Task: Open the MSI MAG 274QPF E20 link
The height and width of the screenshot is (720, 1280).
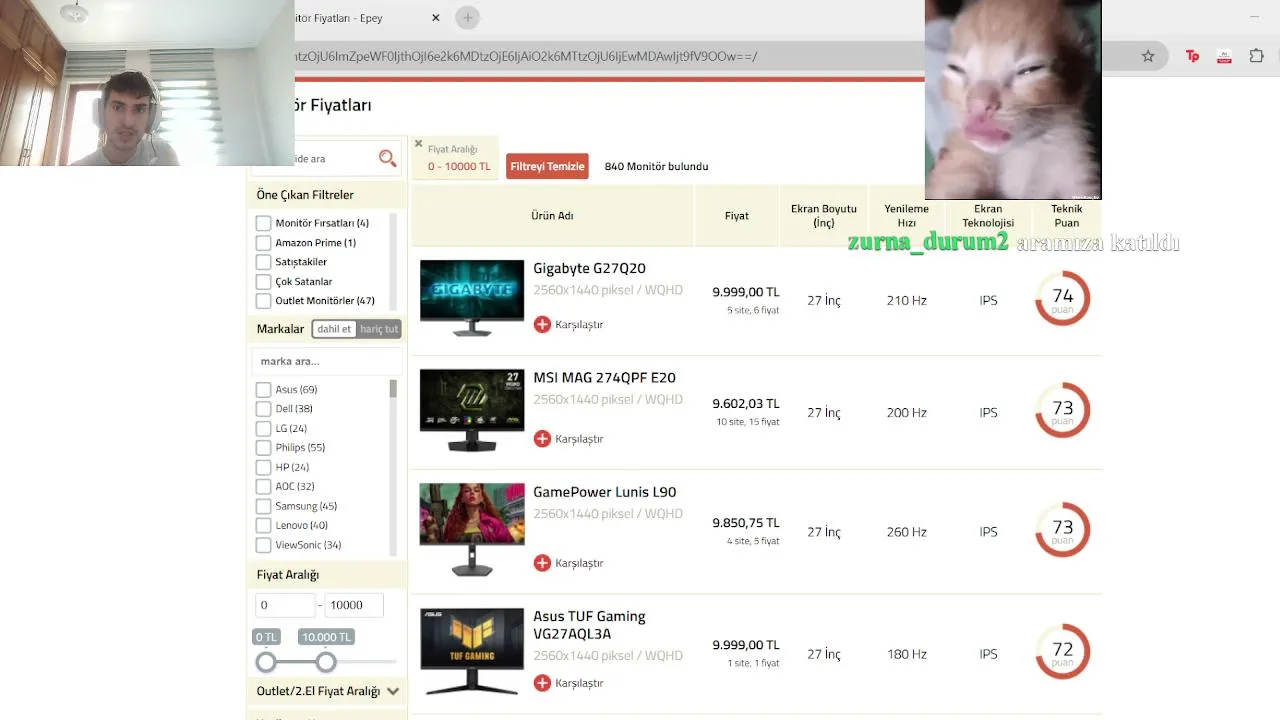Action: click(x=604, y=378)
